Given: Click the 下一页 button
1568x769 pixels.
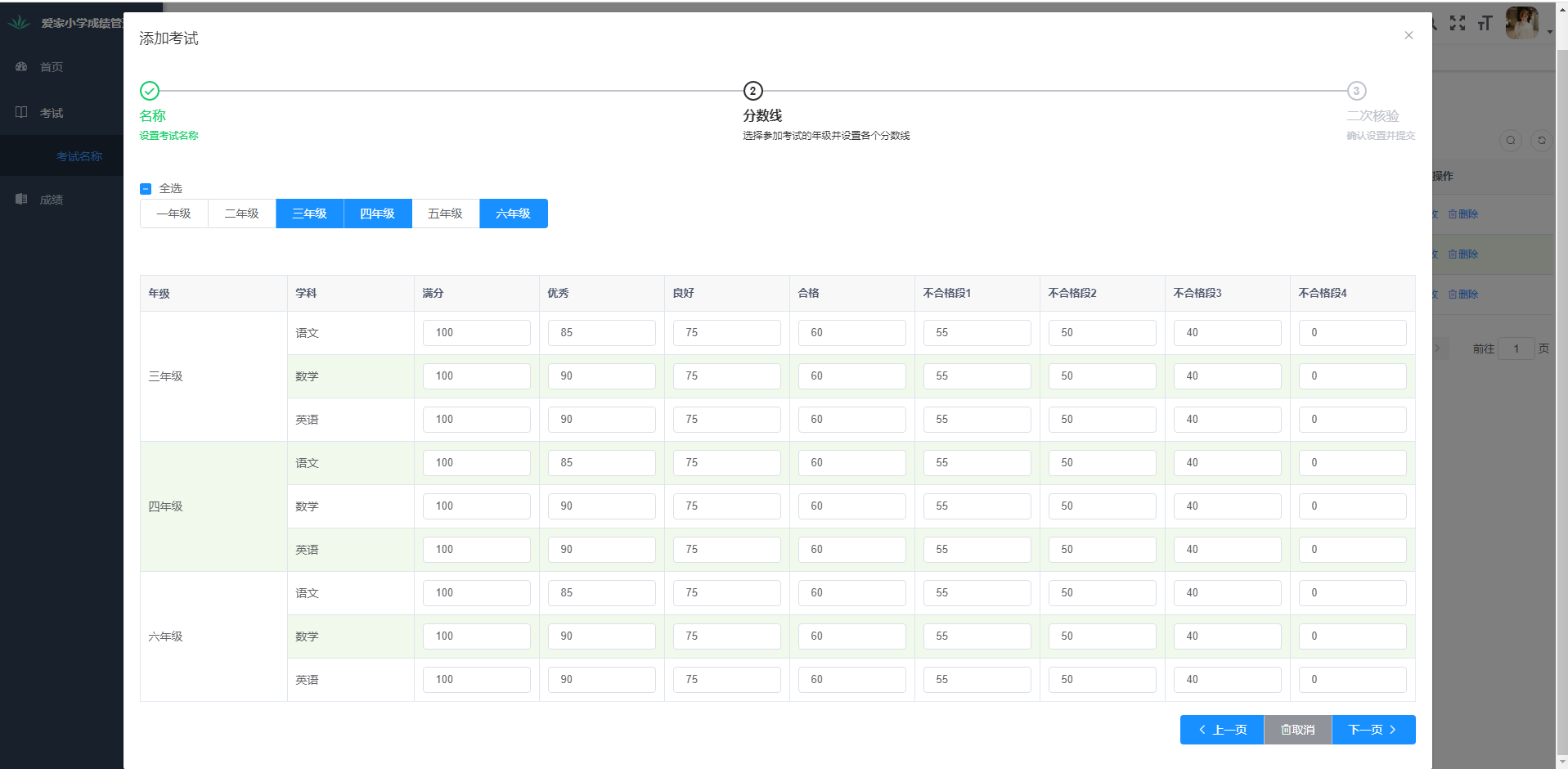Looking at the screenshot, I should (1373, 730).
